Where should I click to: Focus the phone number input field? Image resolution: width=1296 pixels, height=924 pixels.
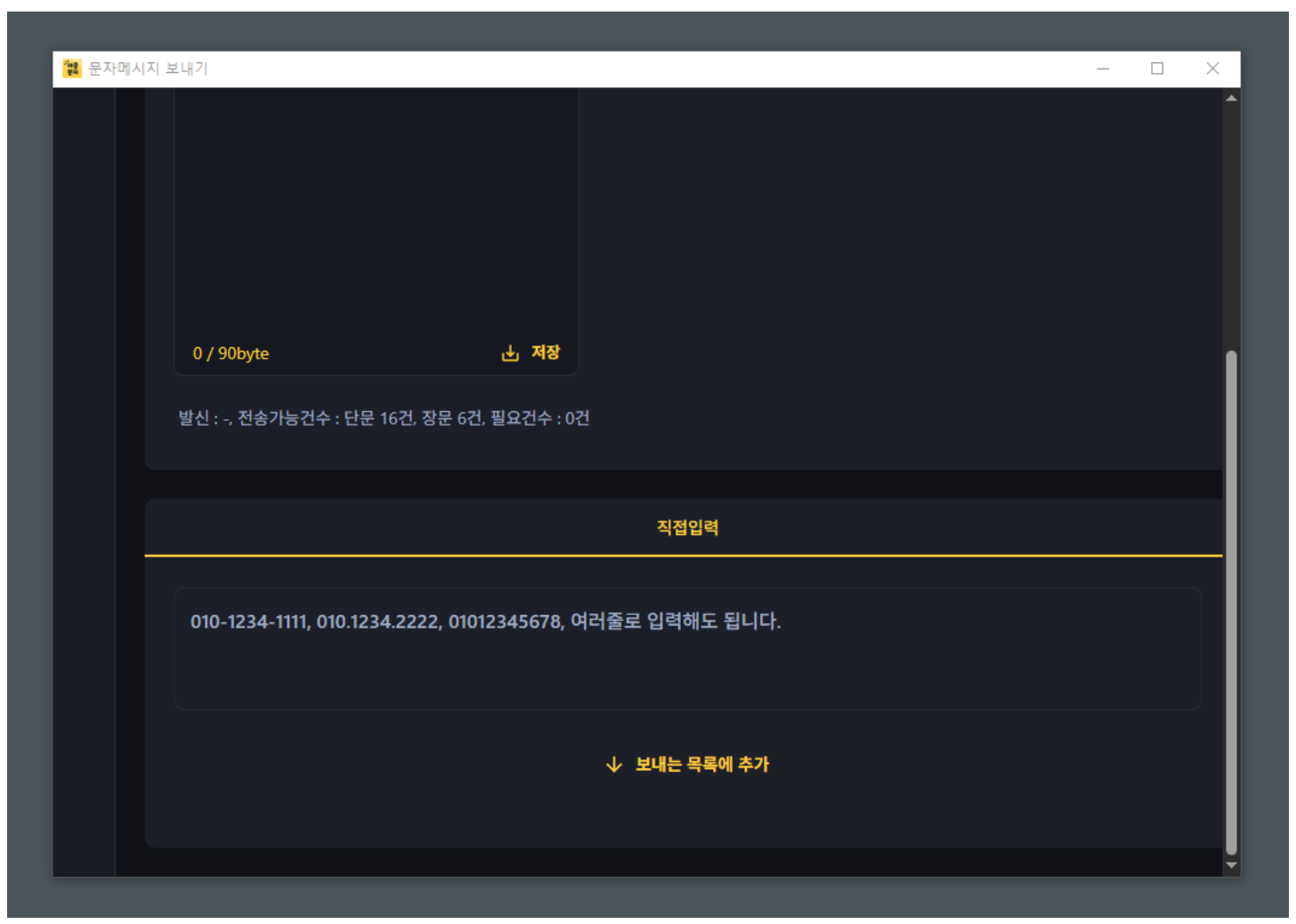[687, 648]
